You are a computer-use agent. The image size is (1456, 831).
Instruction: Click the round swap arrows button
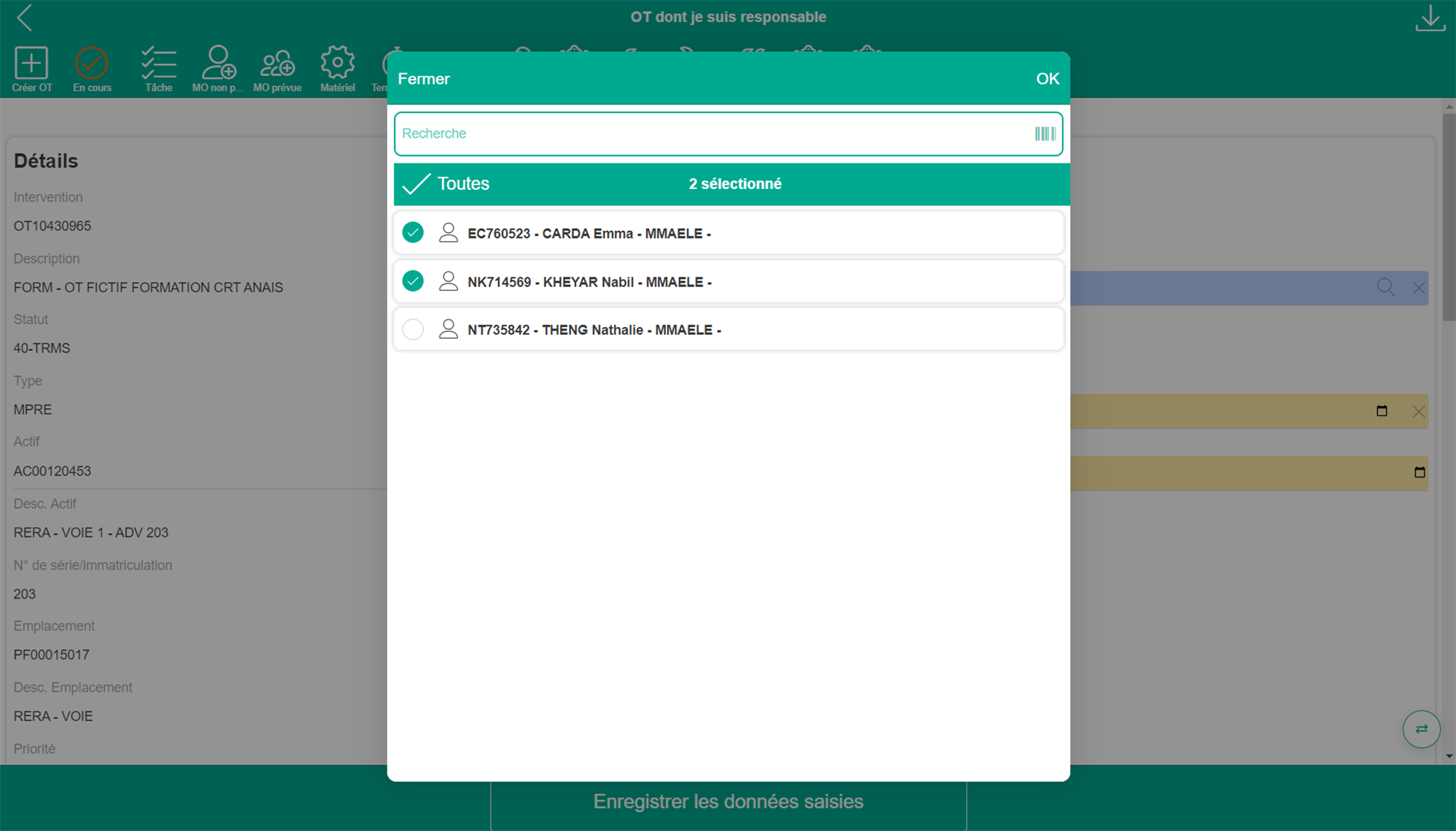(x=1420, y=729)
